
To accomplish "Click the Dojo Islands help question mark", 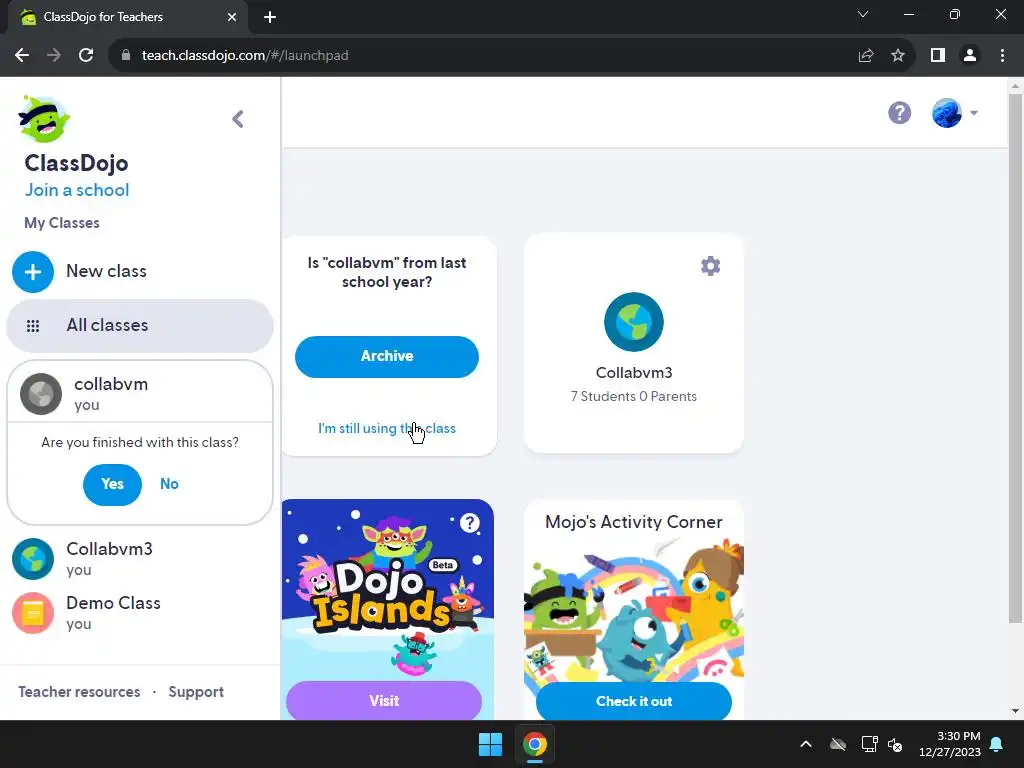I will [470, 522].
